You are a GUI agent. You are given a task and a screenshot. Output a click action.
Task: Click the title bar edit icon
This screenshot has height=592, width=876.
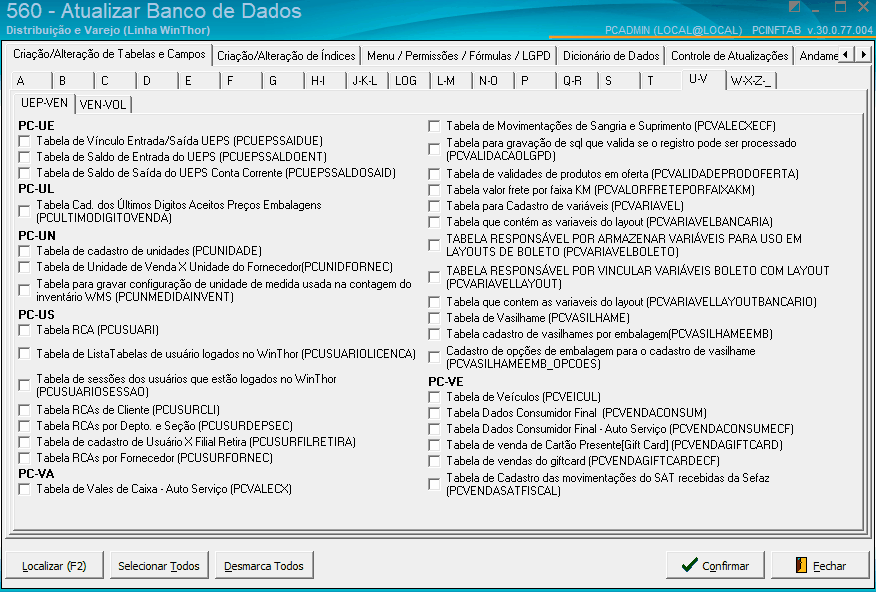tap(794, 8)
